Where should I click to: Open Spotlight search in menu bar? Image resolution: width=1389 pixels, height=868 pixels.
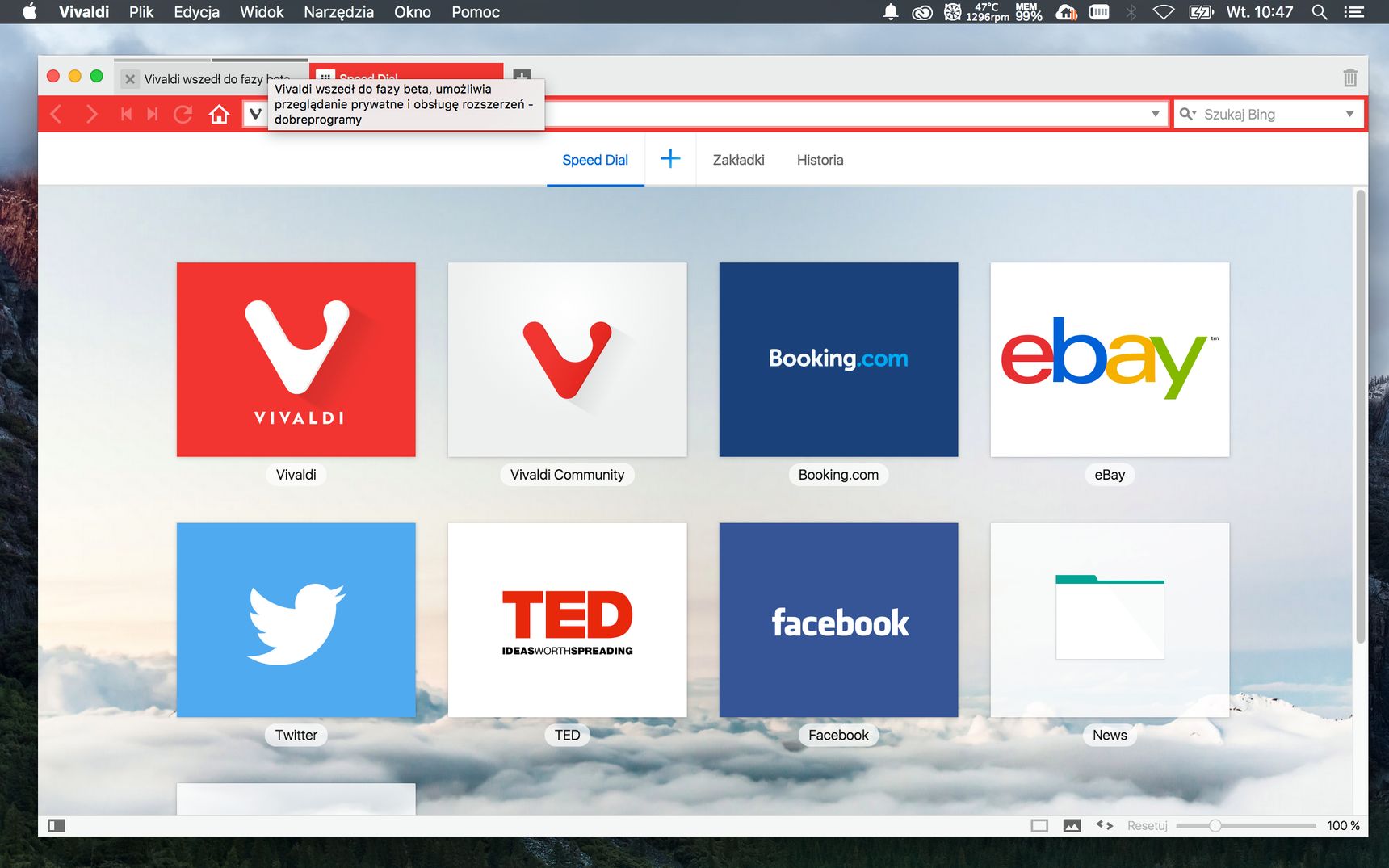1320,12
